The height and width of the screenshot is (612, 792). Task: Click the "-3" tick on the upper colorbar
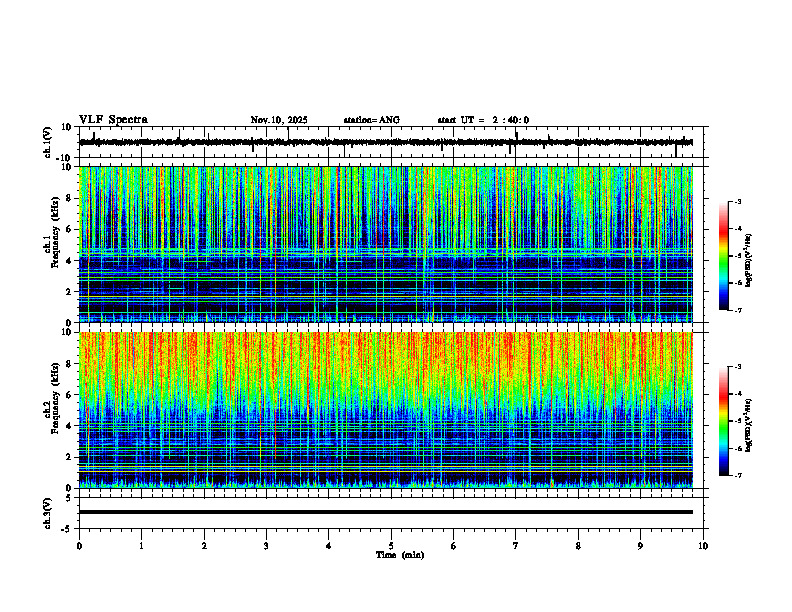[737, 202]
